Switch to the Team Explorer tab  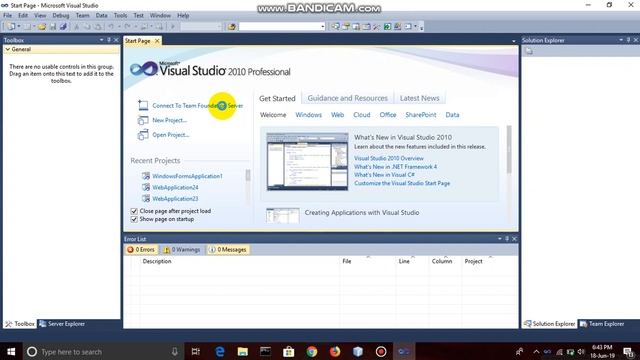[602, 324]
